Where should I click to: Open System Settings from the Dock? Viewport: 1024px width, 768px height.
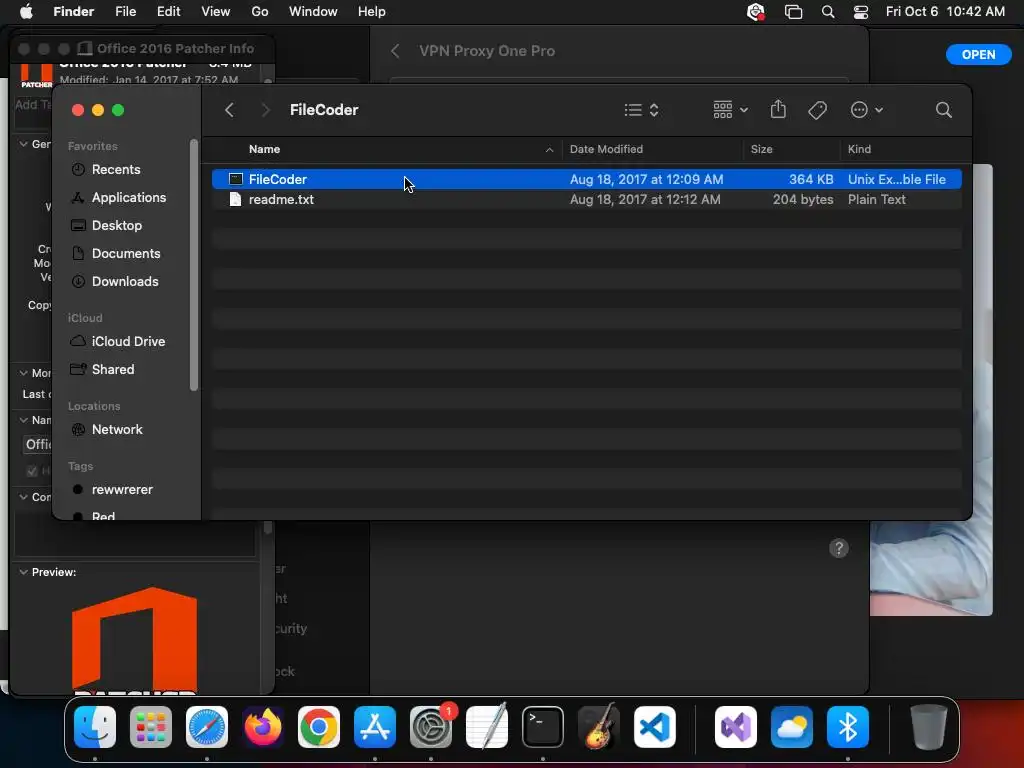click(431, 727)
